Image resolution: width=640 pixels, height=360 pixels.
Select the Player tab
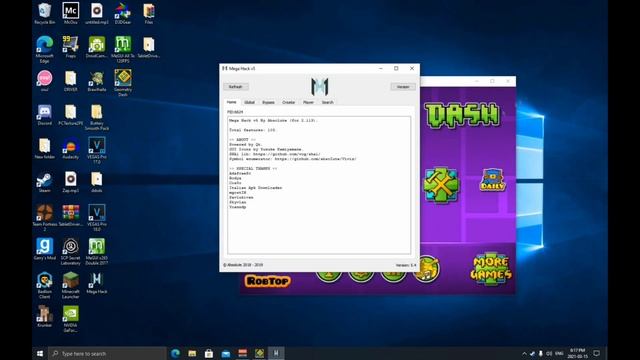coord(308,102)
